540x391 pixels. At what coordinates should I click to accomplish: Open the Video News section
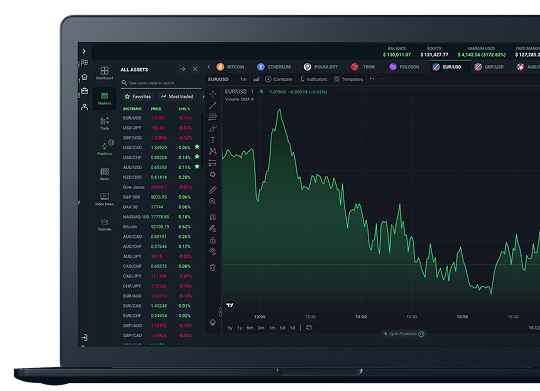pos(104,199)
